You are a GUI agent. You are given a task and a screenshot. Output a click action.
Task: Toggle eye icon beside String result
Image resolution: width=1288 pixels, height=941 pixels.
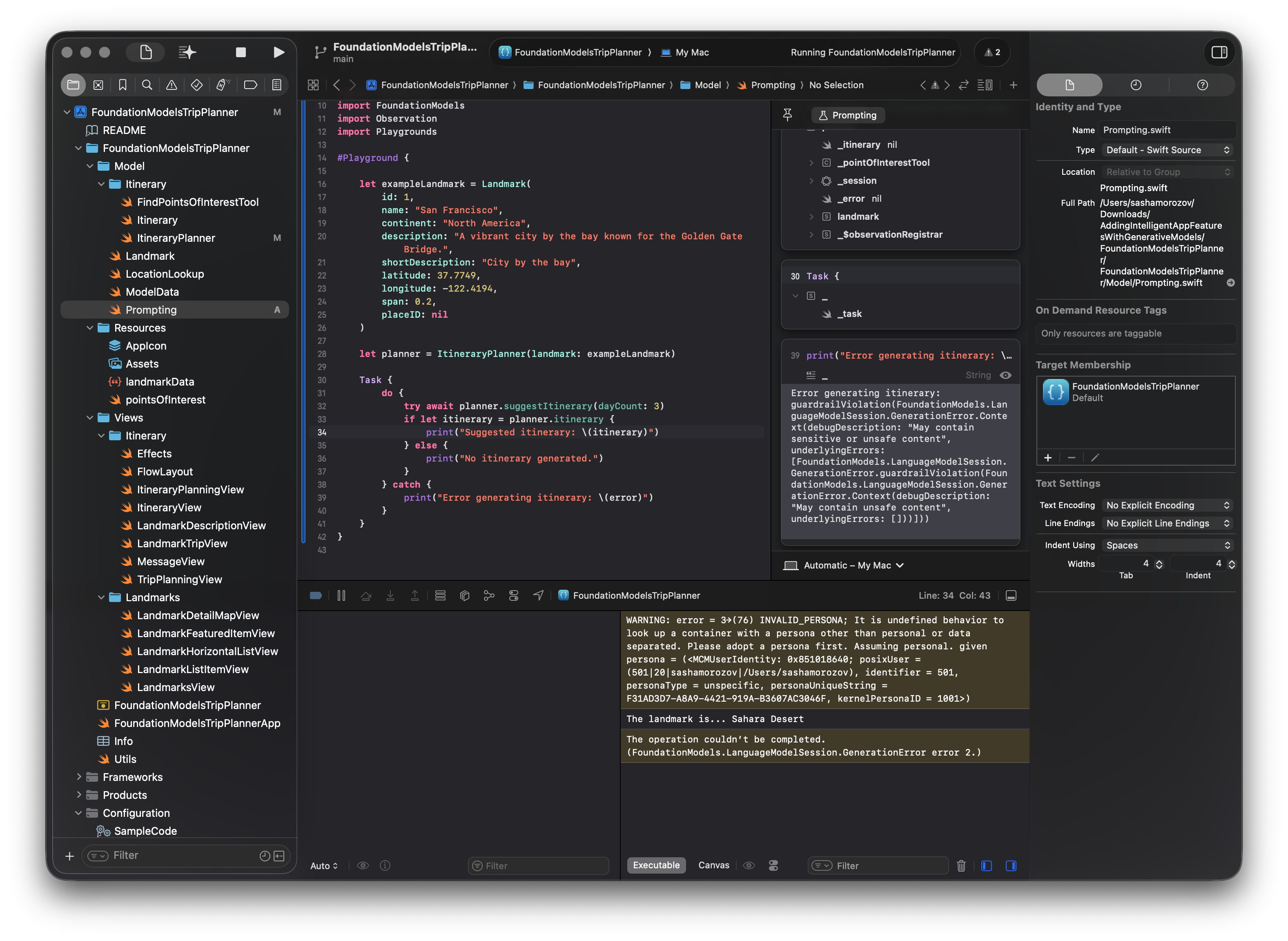1005,375
